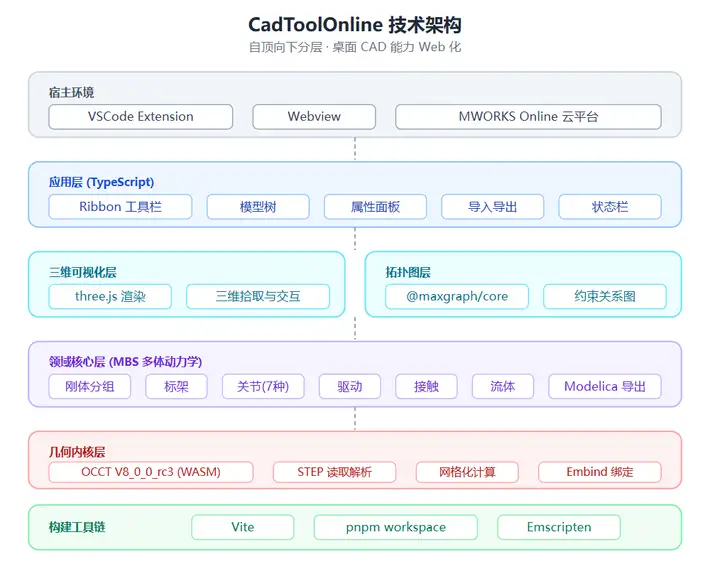720x564 pixels.
Task: Select OCCT V8_0_0_rc3 (WASM) box
Action: 151,472
